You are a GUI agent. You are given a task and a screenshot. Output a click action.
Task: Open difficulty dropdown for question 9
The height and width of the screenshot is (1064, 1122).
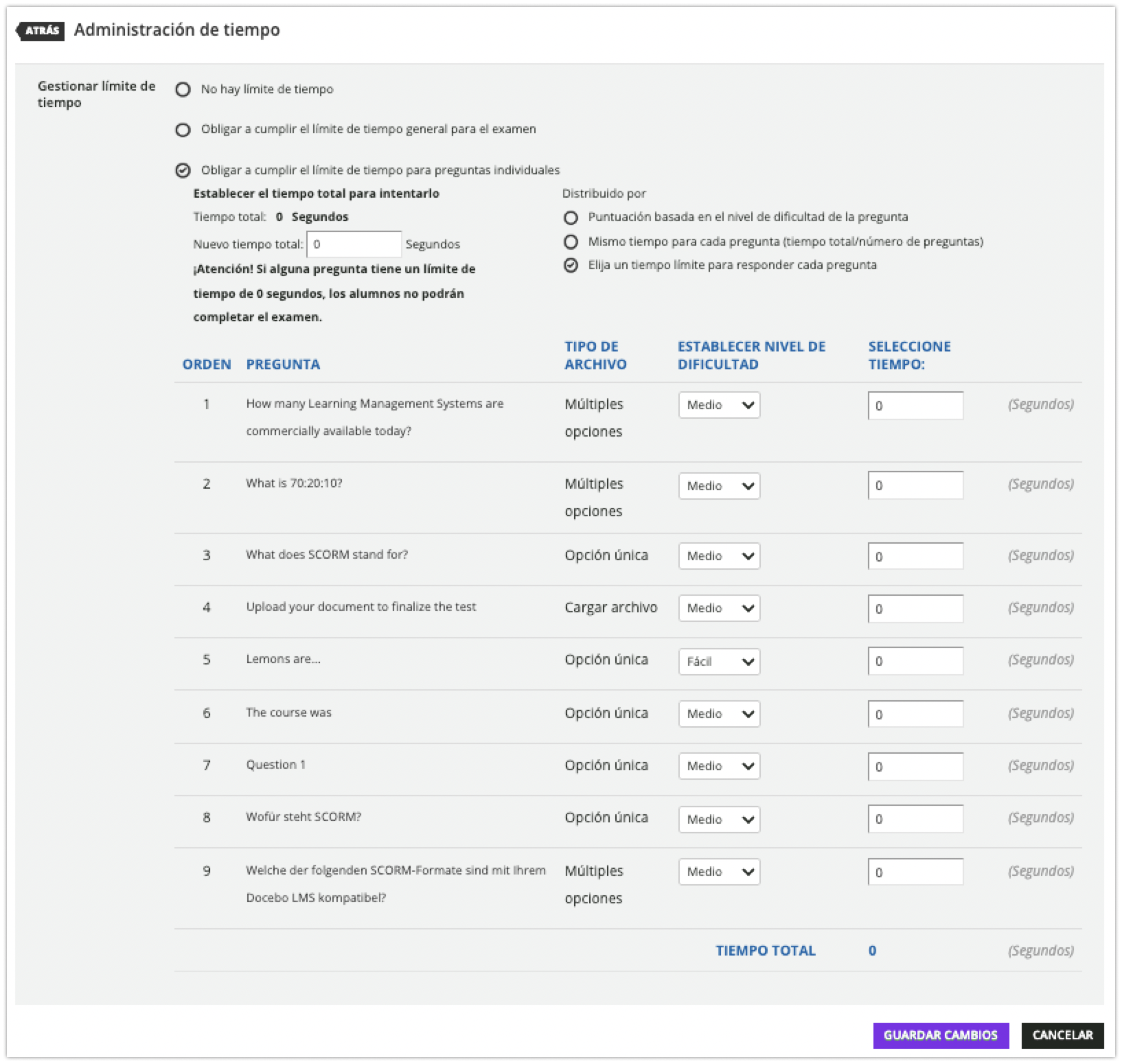pos(719,872)
